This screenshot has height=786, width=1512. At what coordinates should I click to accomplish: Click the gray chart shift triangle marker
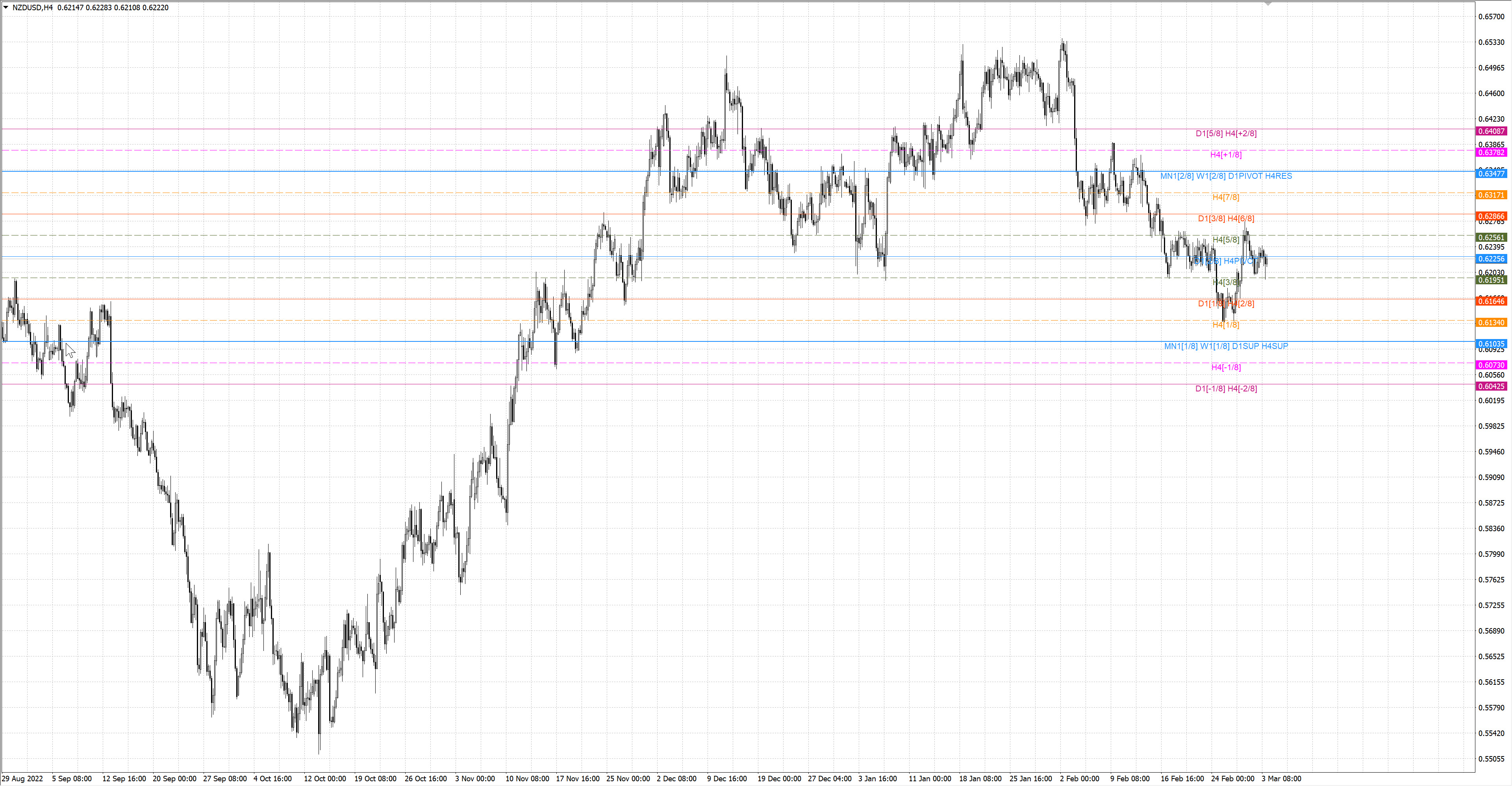1268,4
